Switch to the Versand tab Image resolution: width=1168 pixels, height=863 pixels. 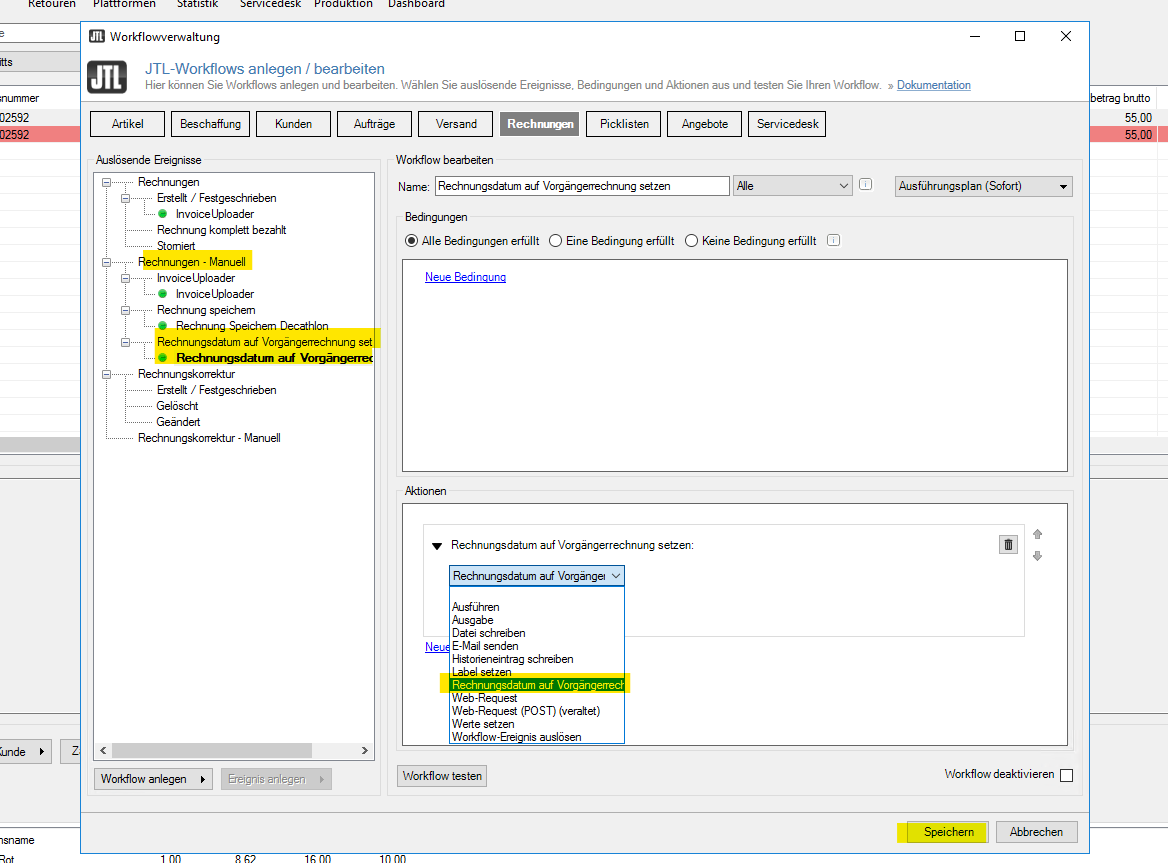456,124
